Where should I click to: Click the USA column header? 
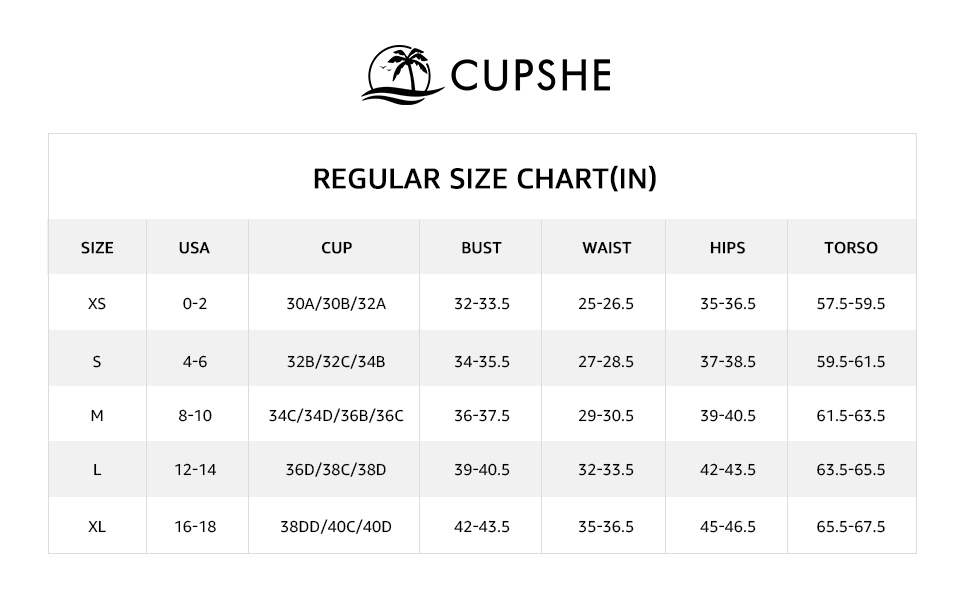pyautogui.click(x=194, y=248)
